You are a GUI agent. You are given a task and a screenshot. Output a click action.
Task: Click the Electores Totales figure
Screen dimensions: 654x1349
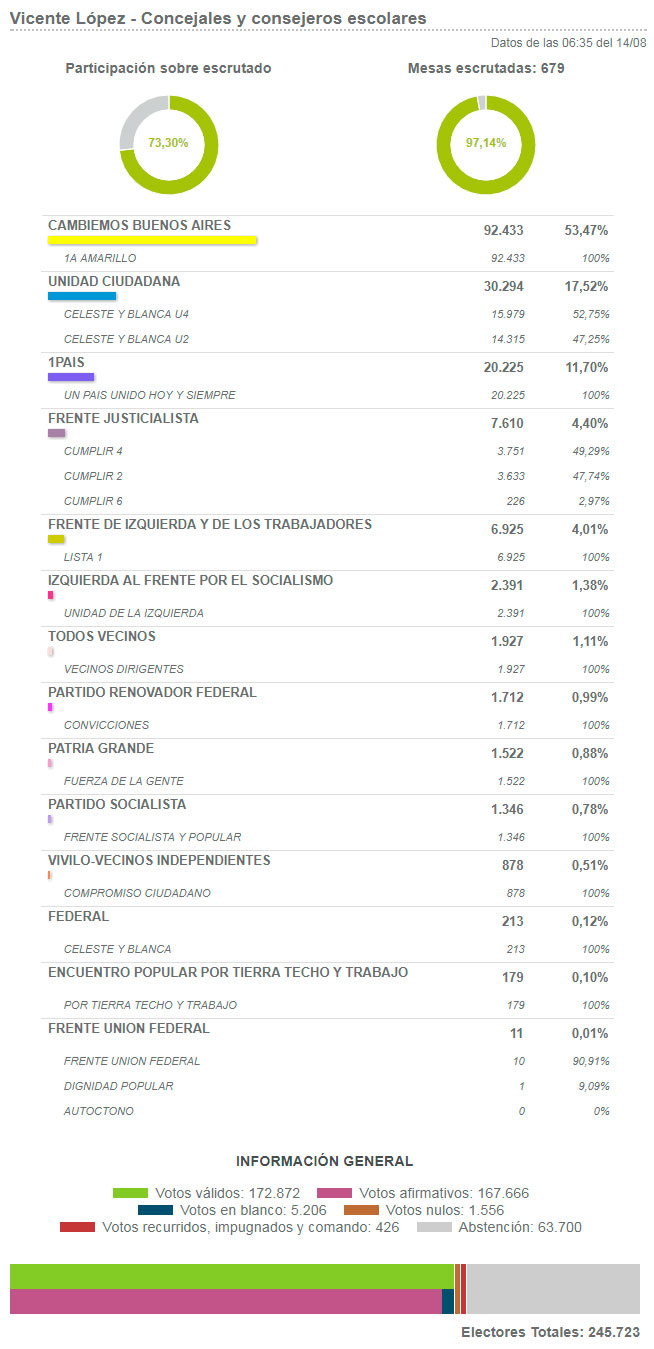coord(550,1332)
